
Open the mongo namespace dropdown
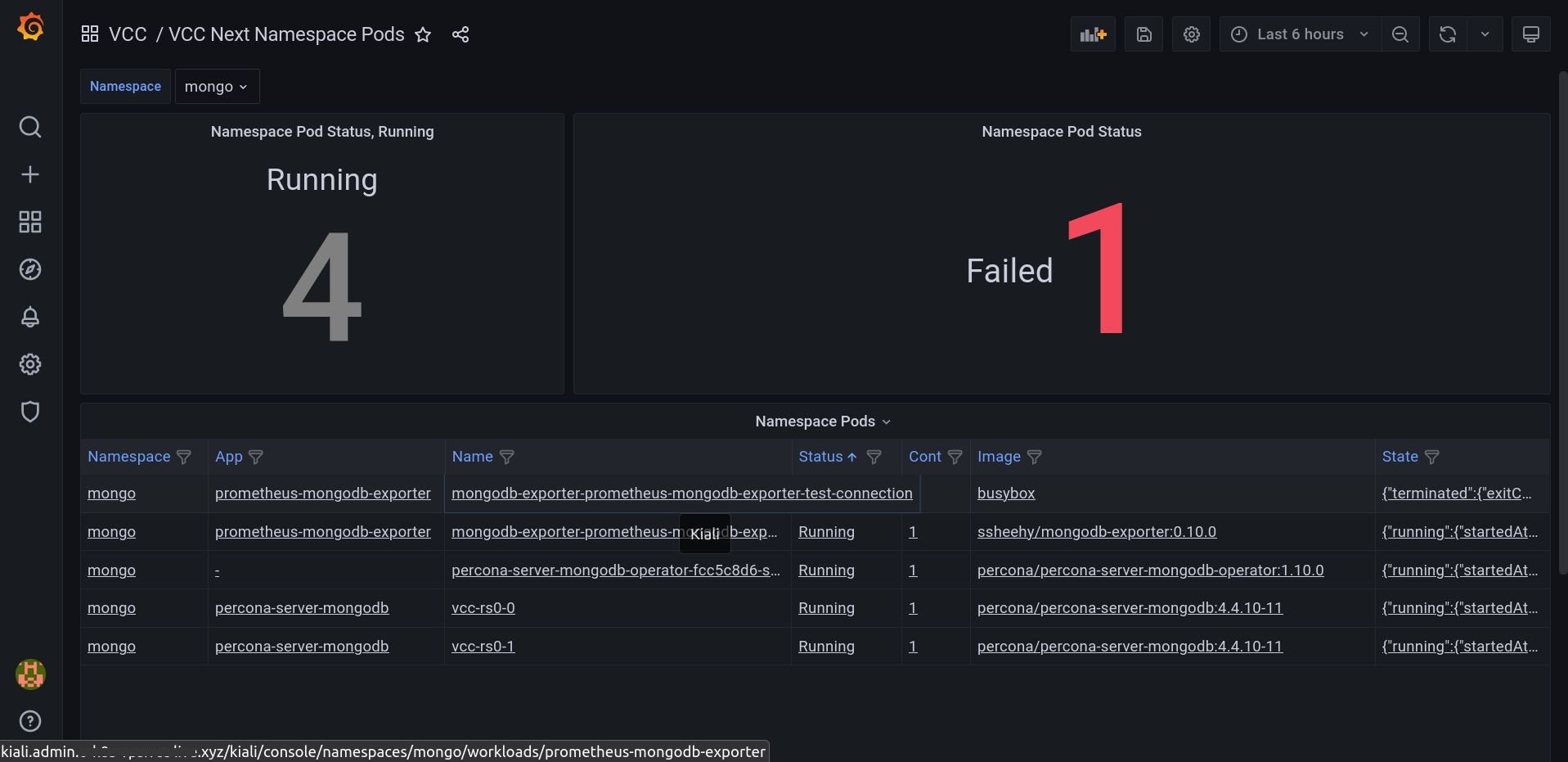click(217, 87)
